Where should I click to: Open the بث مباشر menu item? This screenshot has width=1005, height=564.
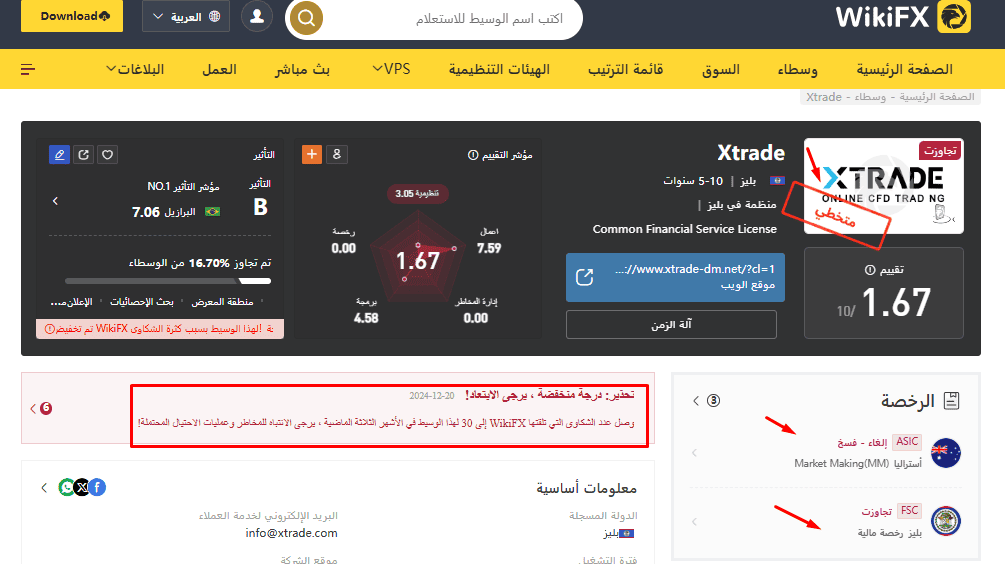[302, 69]
